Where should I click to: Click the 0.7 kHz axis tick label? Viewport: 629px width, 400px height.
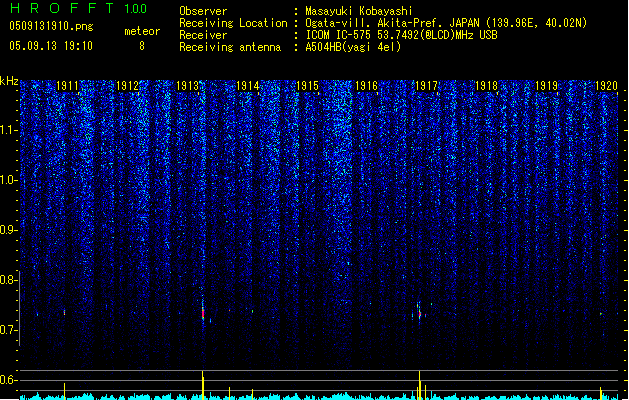tap(9, 330)
